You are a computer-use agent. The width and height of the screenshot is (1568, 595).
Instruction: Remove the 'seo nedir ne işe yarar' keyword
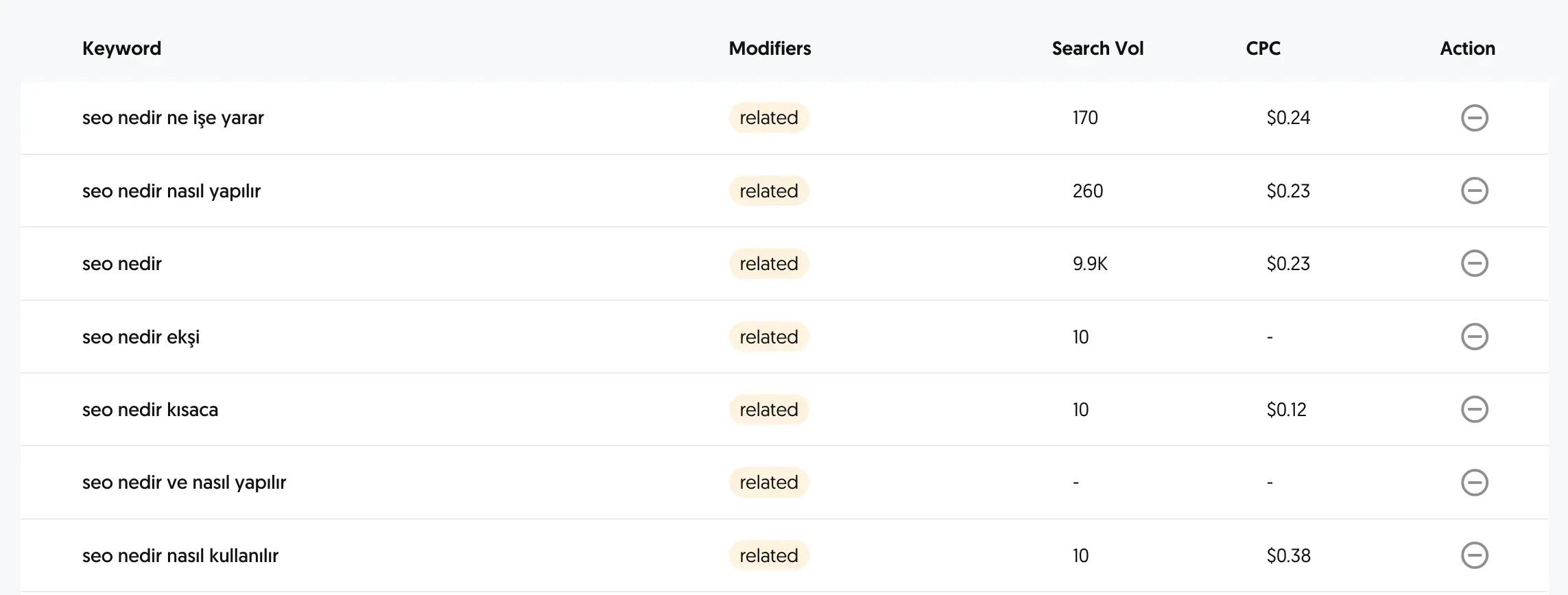click(x=1474, y=118)
